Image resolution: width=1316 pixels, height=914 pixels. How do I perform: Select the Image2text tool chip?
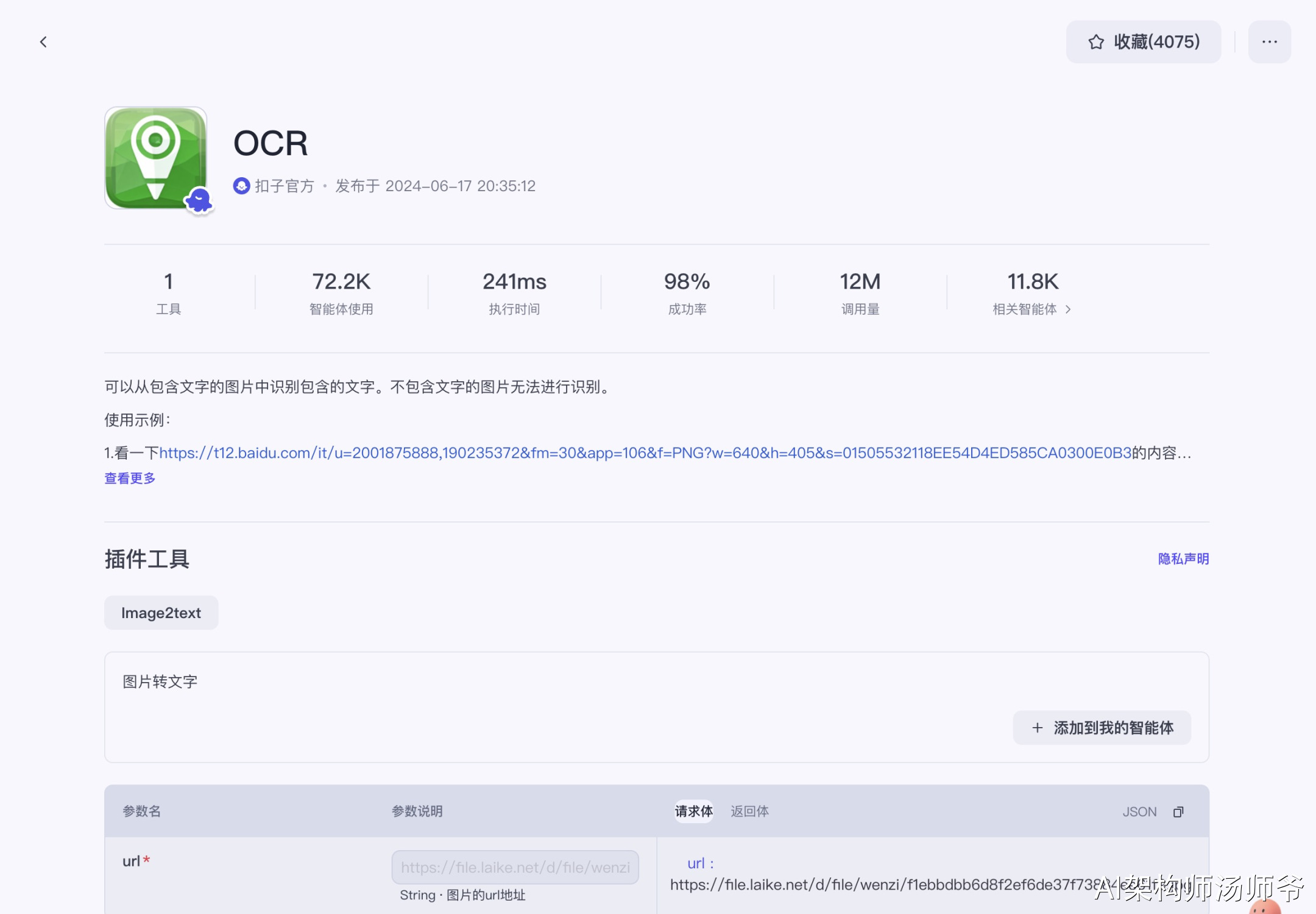pyautogui.click(x=161, y=613)
